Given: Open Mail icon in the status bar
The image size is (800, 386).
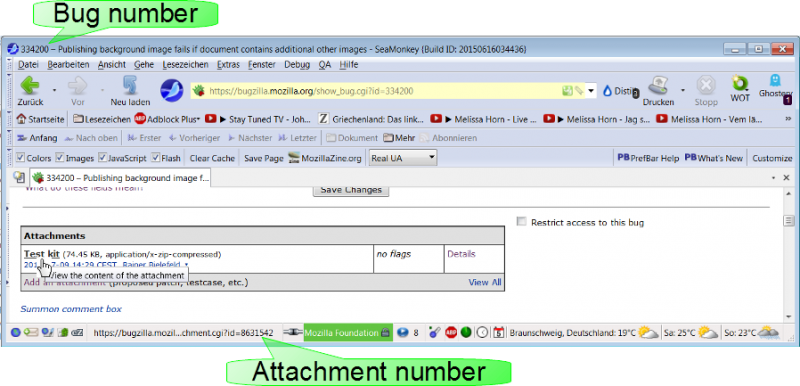Looking at the screenshot, I should point(31,332).
